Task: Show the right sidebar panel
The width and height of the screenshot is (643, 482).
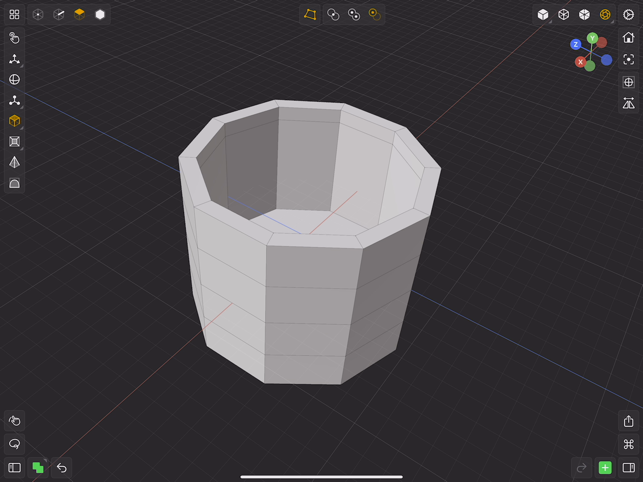Action: pos(628,468)
